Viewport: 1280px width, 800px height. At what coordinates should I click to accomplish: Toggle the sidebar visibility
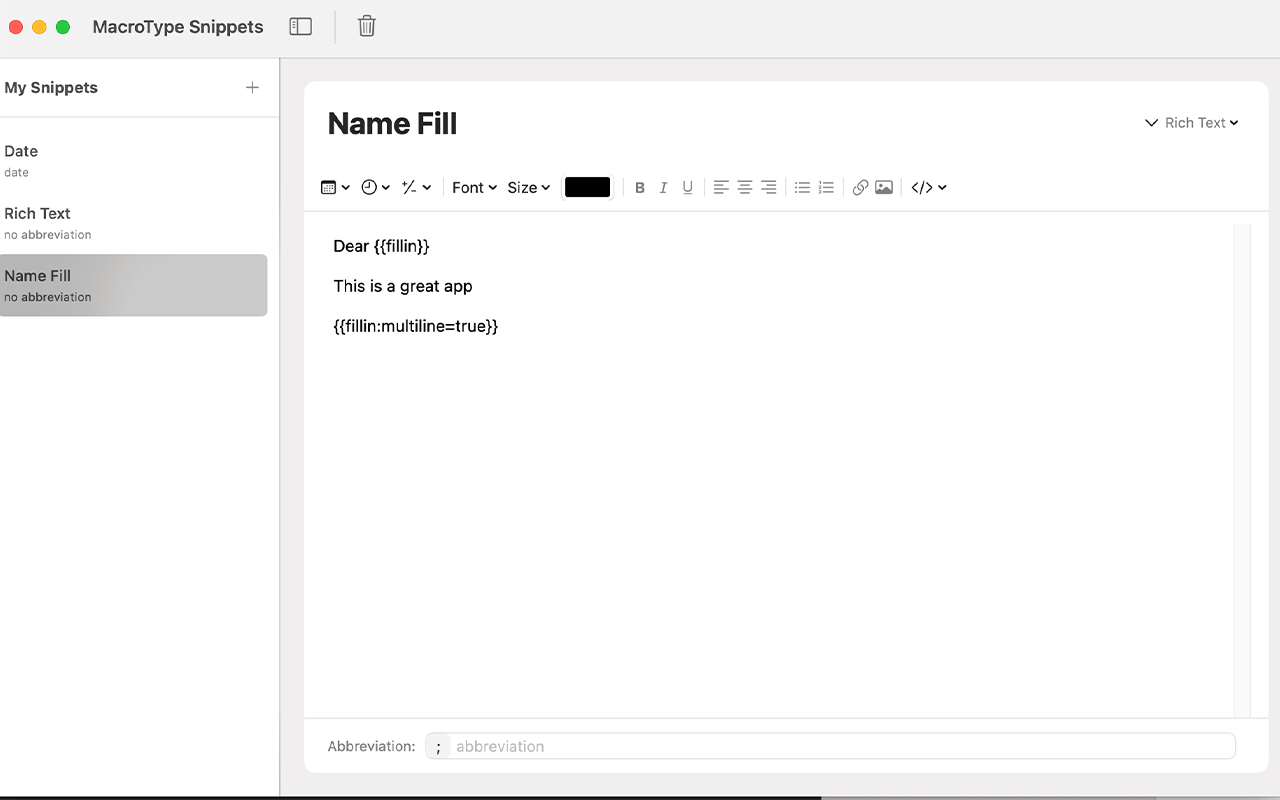coord(300,26)
